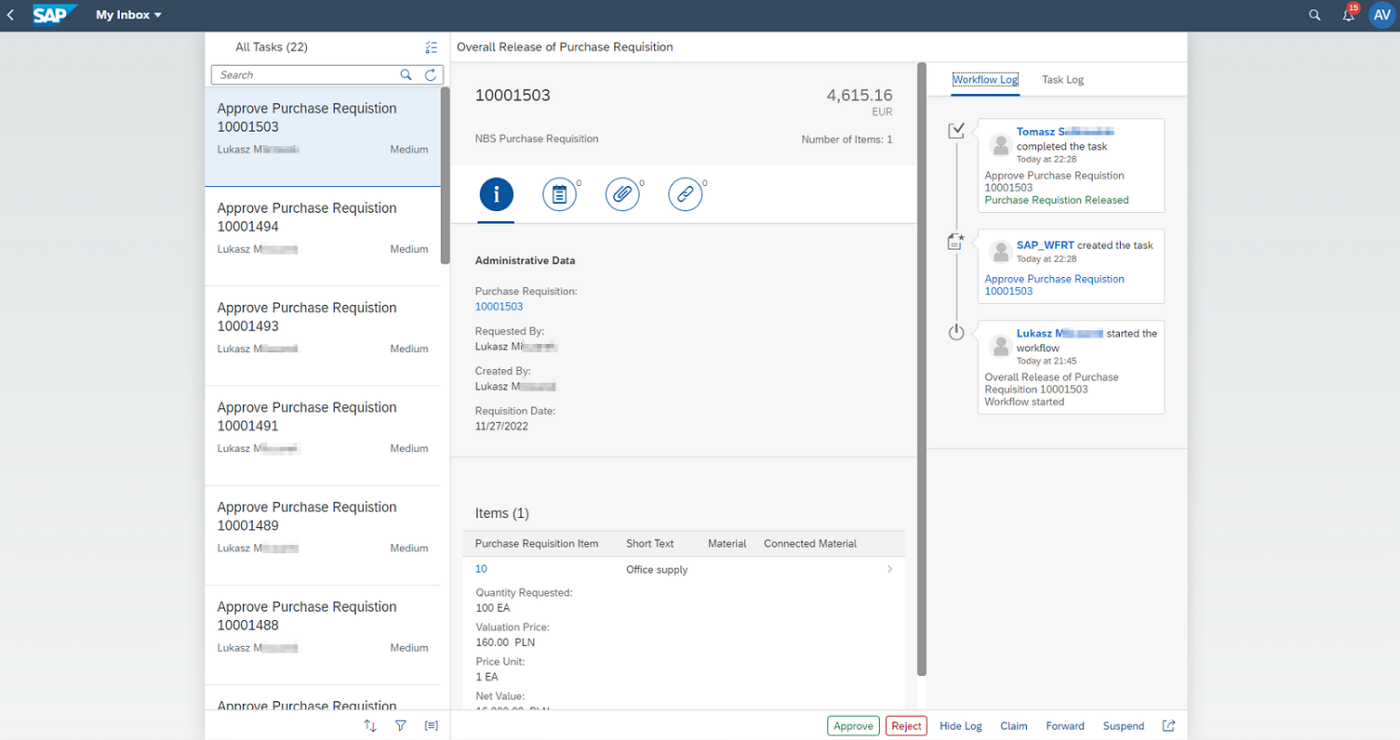Expand item row with the chevron arrow
The height and width of the screenshot is (740, 1400).
tap(889, 569)
